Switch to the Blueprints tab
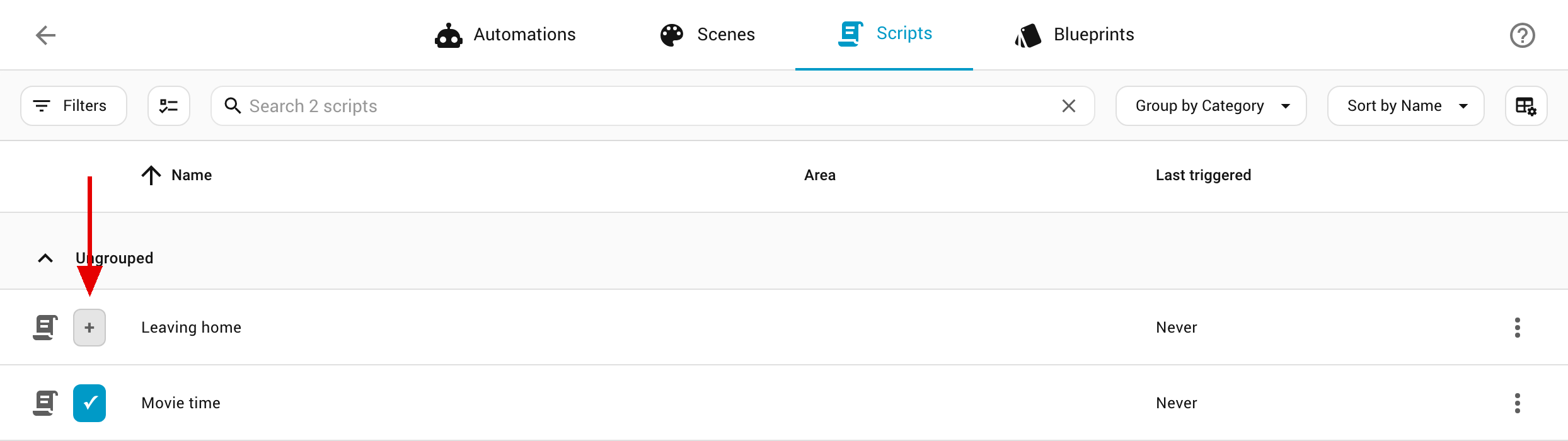 click(1075, 35)
